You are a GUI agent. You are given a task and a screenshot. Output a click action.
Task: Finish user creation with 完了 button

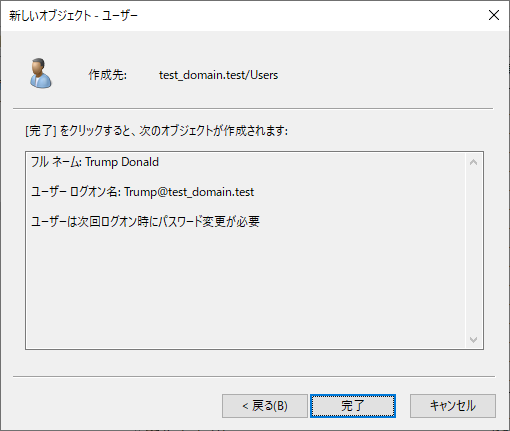point(353,406)
